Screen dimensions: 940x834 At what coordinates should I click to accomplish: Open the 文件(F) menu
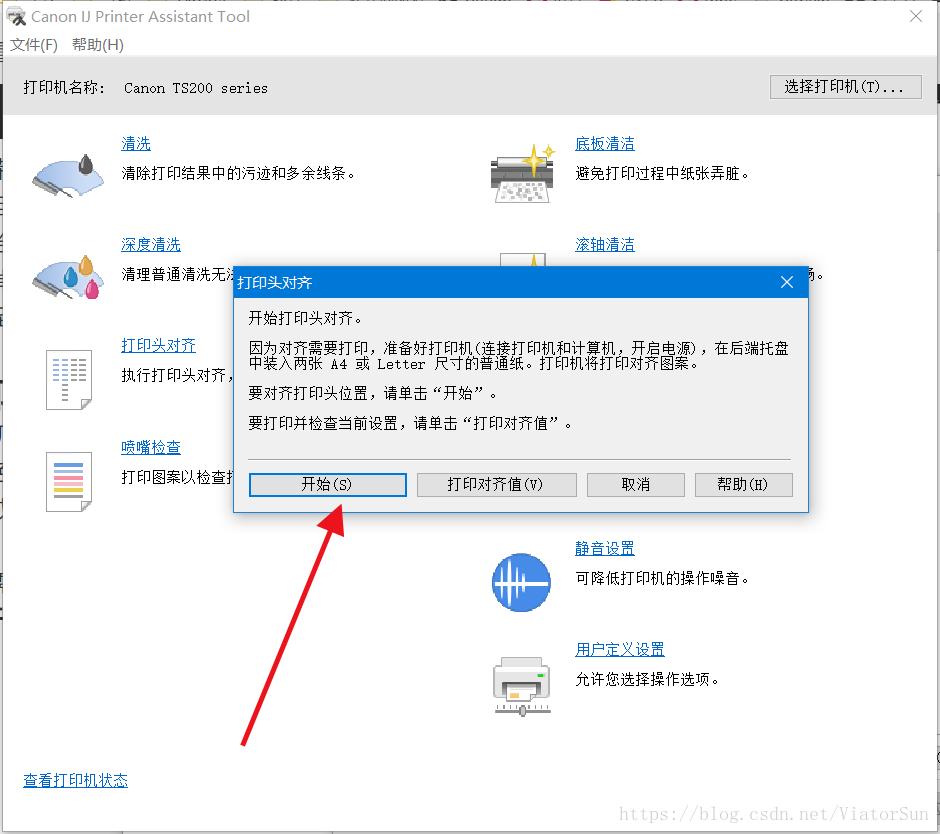(34, 45)
